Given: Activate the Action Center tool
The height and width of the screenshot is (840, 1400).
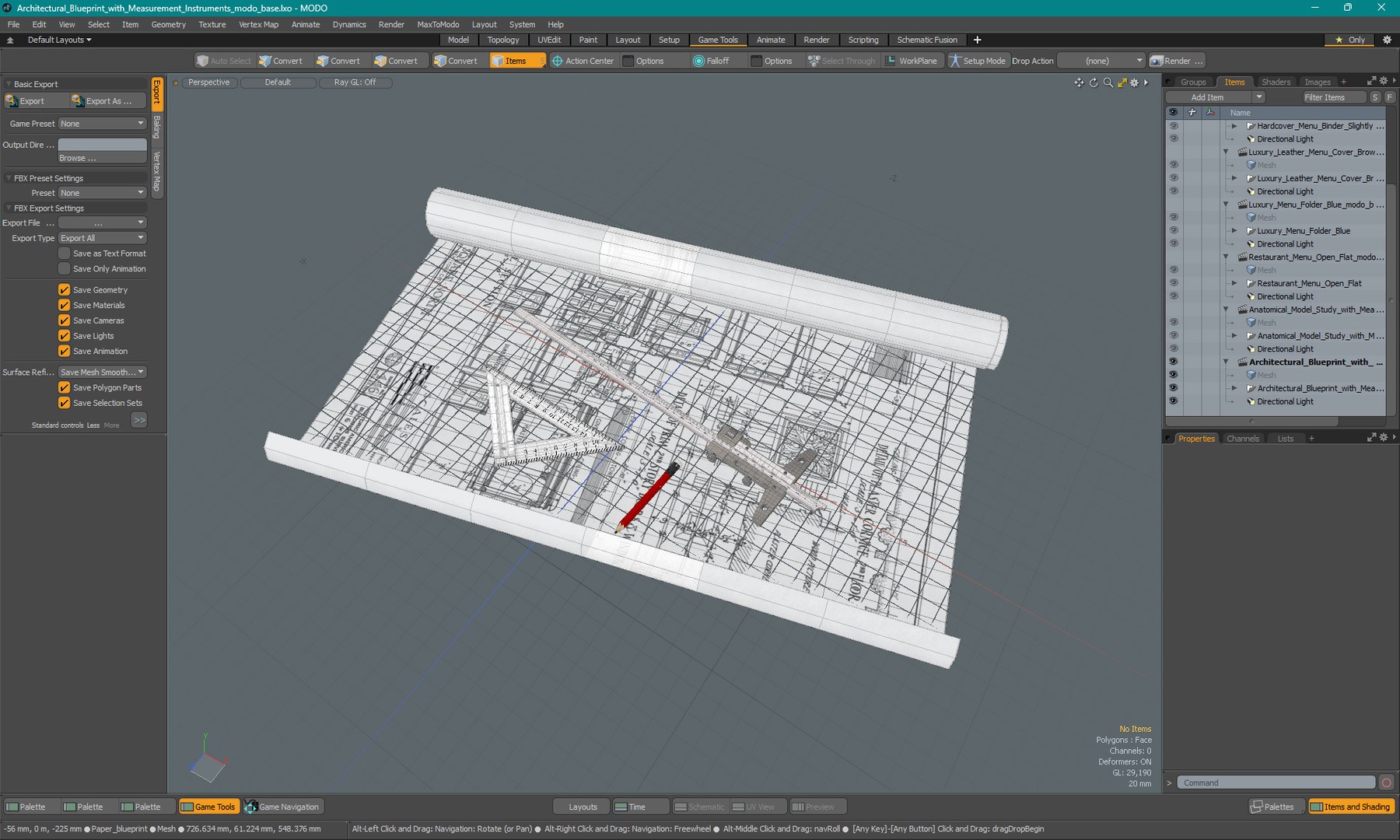Looking at the screenshot, I should click(x=583, y=61).
